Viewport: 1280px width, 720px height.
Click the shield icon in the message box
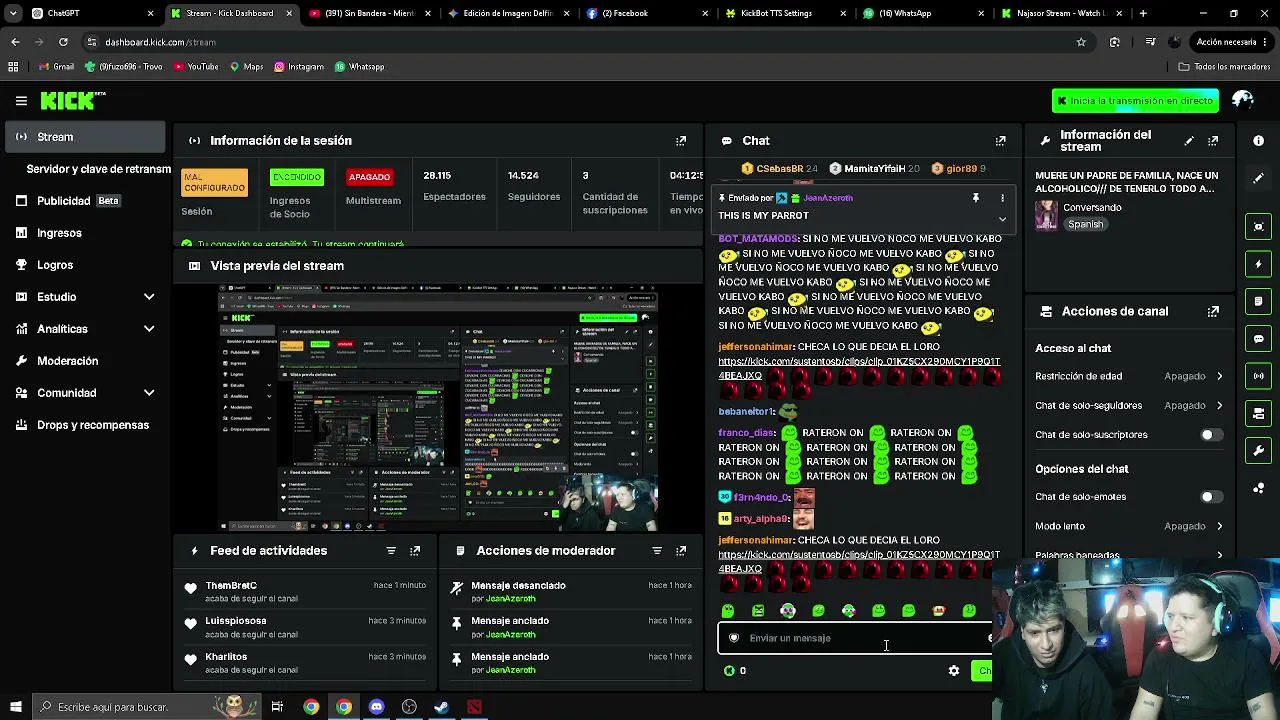(734, 638)
